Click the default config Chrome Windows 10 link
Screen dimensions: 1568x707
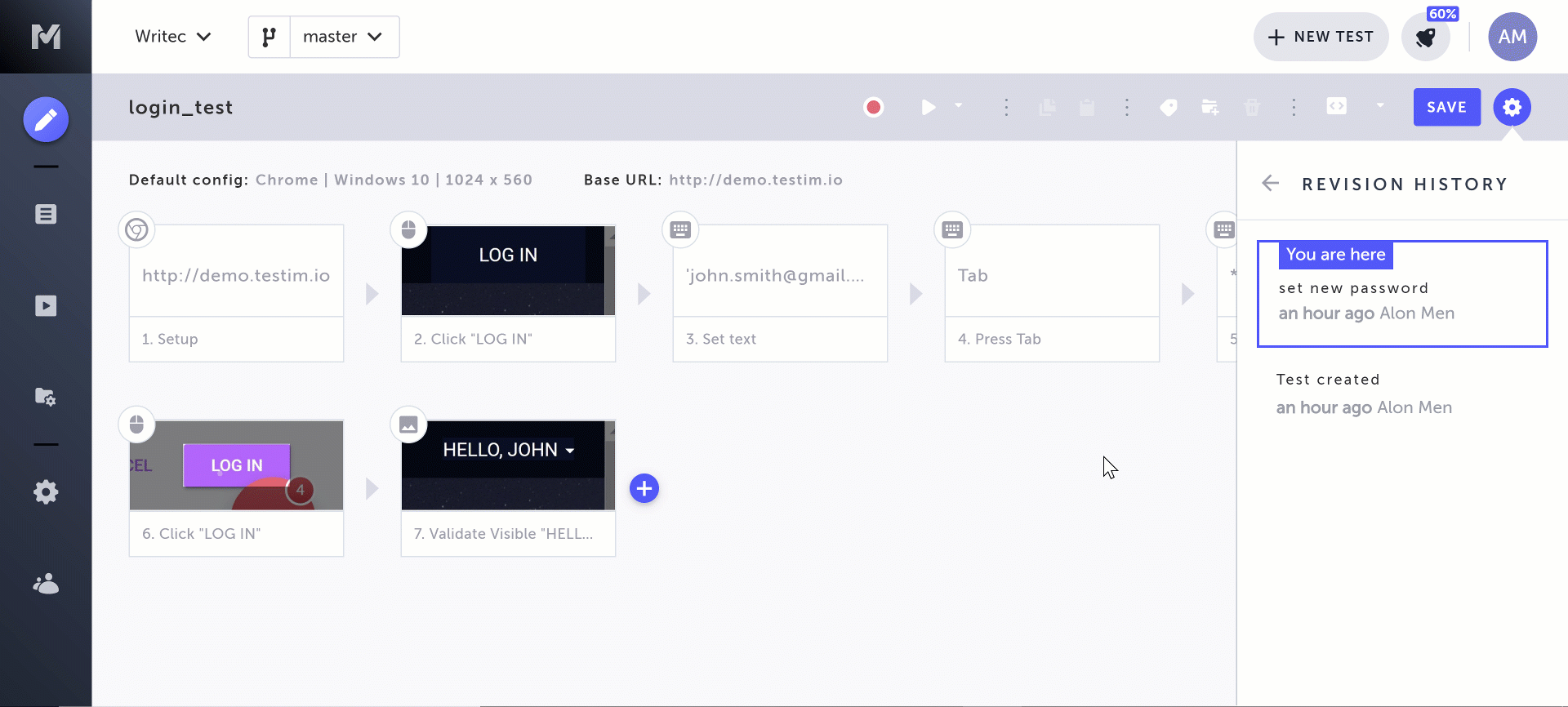(394, 180)
